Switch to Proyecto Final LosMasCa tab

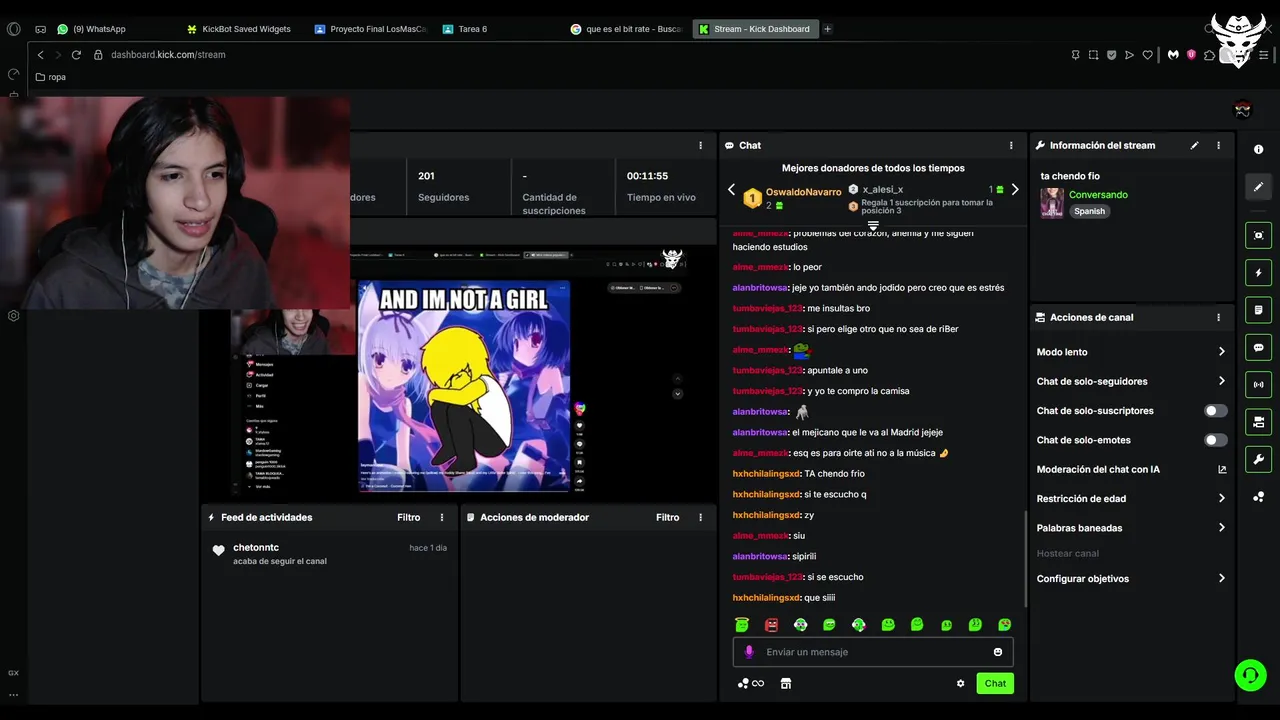[x=371, y=29]
